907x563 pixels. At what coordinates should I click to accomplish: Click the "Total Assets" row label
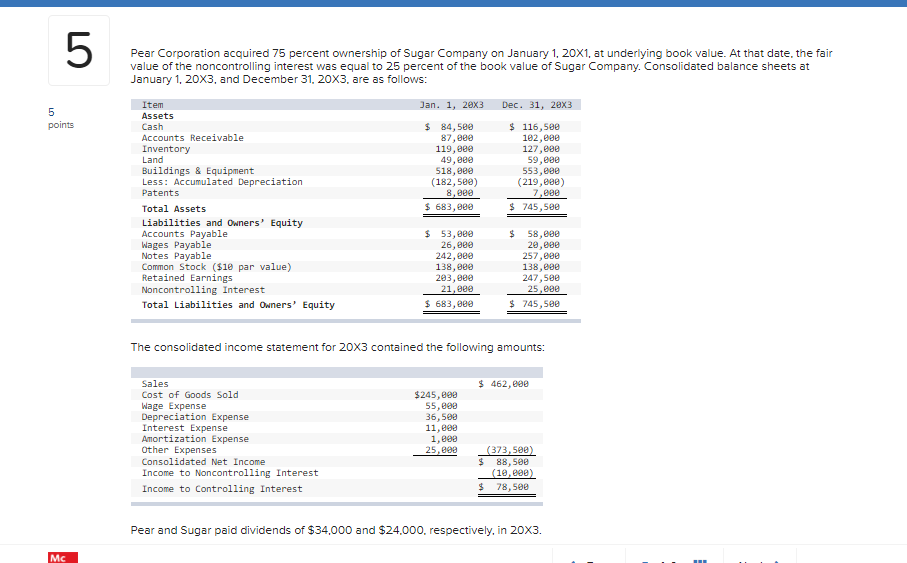174,209
